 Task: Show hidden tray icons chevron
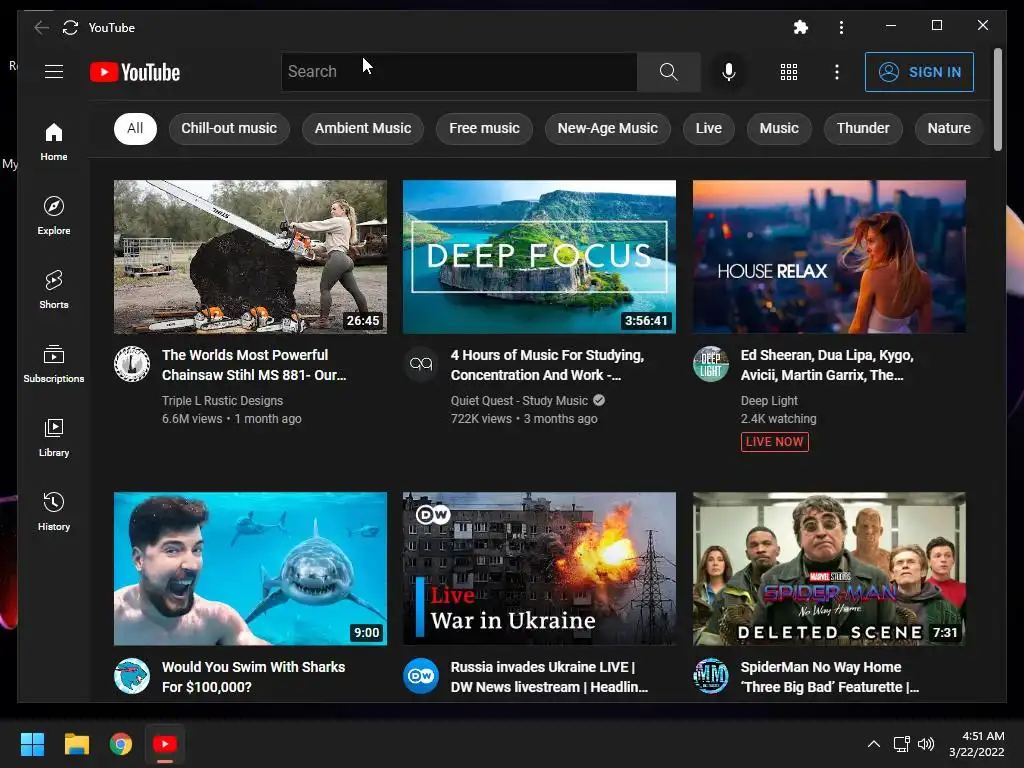pos(873,744)
